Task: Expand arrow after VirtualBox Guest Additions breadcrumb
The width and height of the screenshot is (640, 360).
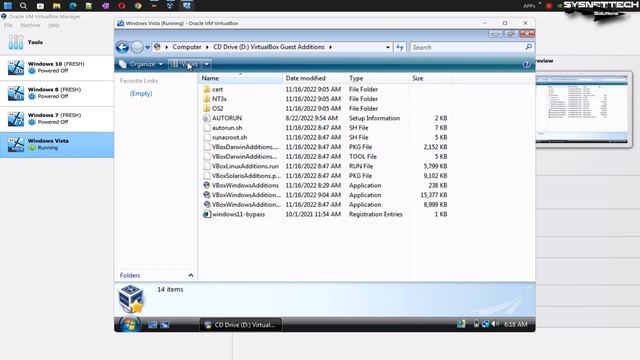Action: (331, 47)
